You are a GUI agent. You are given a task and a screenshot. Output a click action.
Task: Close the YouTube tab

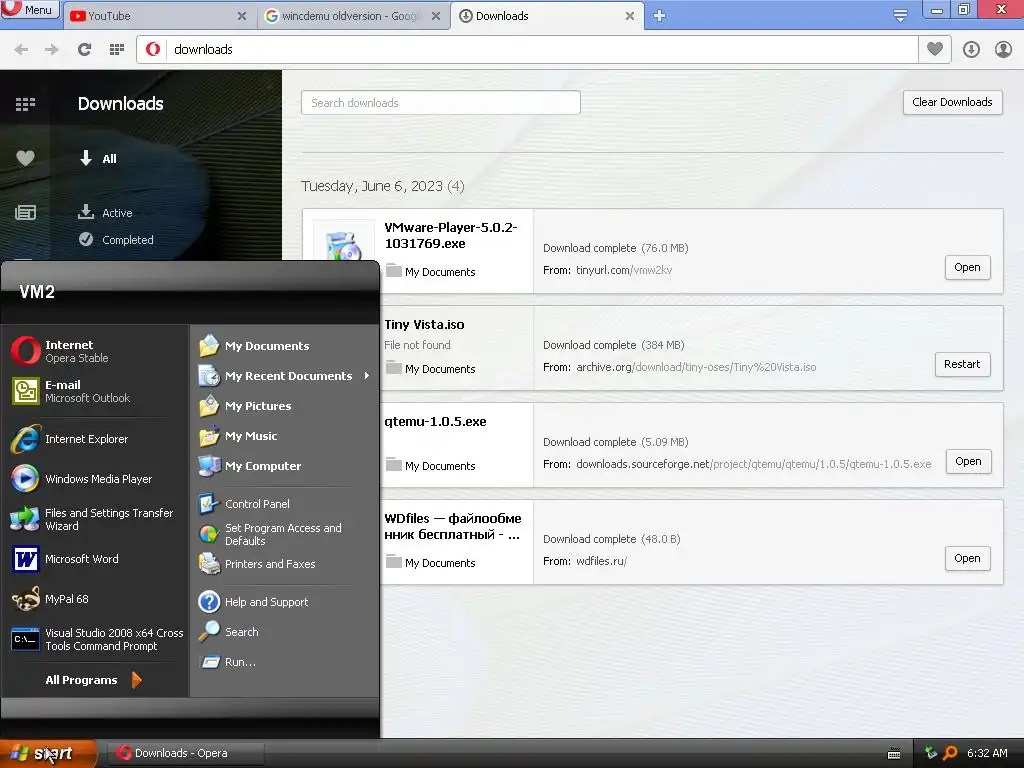[x=242, y=16]
